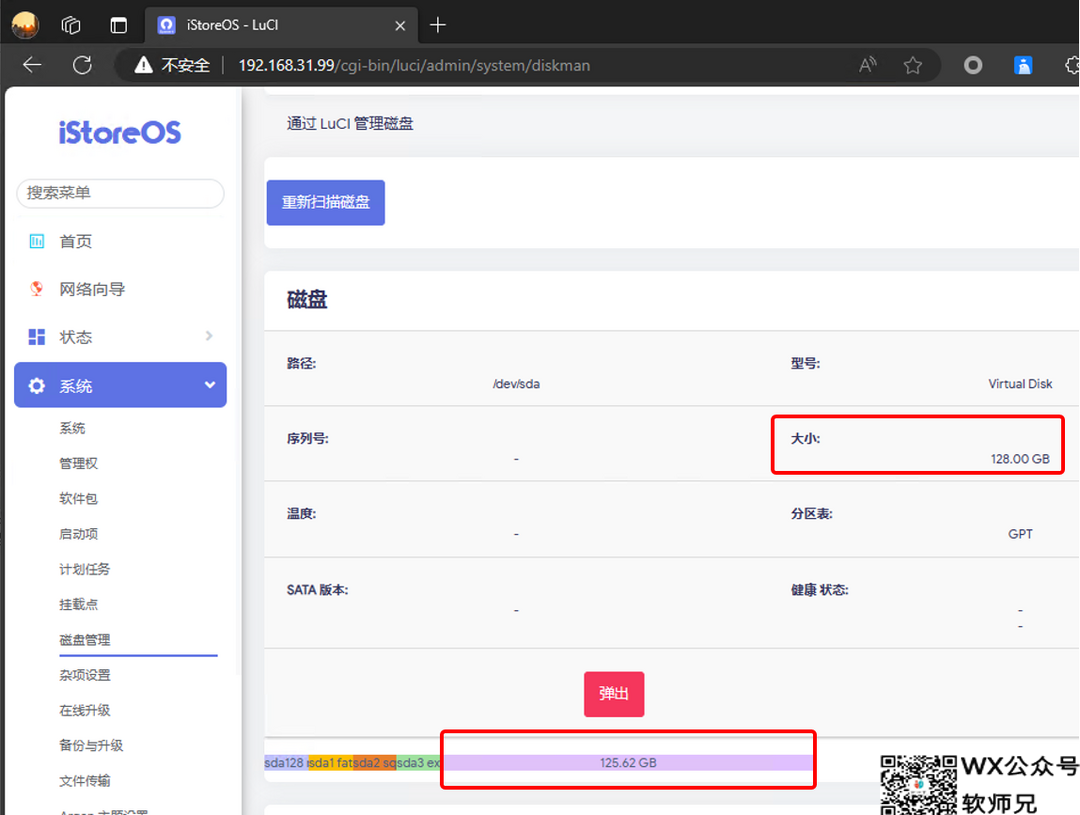Open the 软件包 submenu entry
The height and width of the screenshot is (815, 1080).
79,499
